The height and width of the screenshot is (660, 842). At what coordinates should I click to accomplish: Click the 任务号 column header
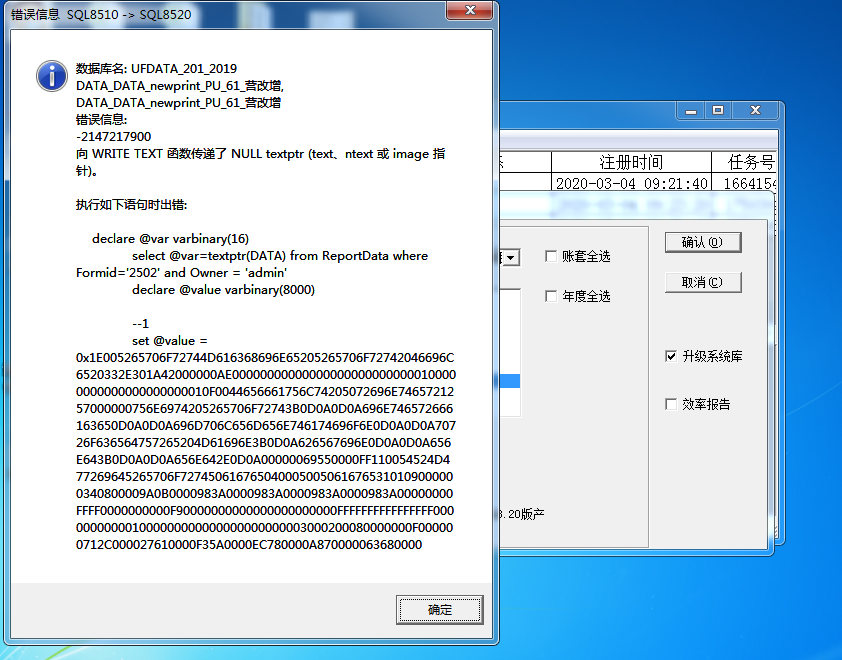[x=745, y=162]
